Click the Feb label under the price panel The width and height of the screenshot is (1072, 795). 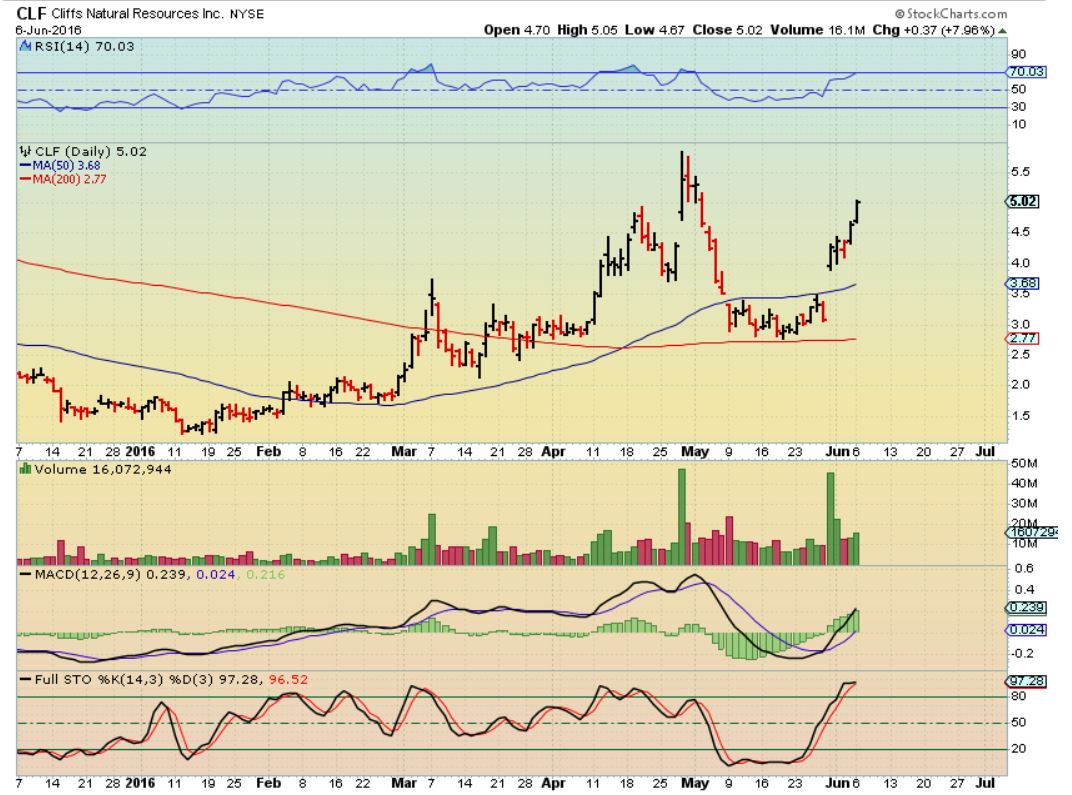coord(268,451)
